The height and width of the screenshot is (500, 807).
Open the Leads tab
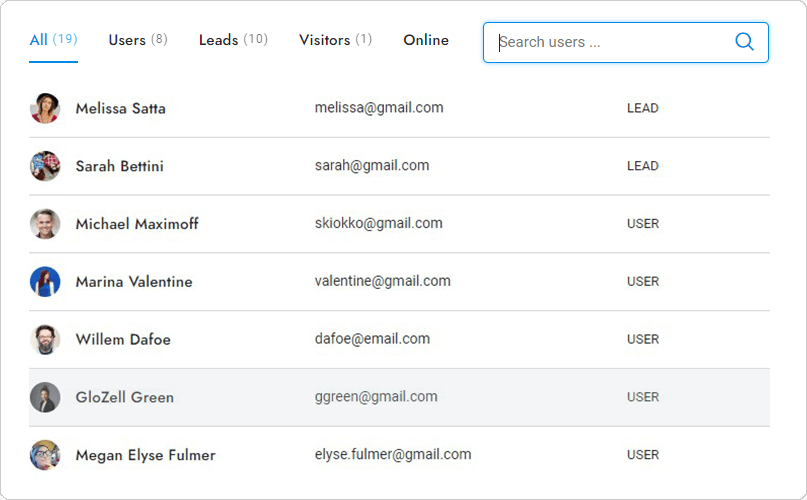coord(233,40)
